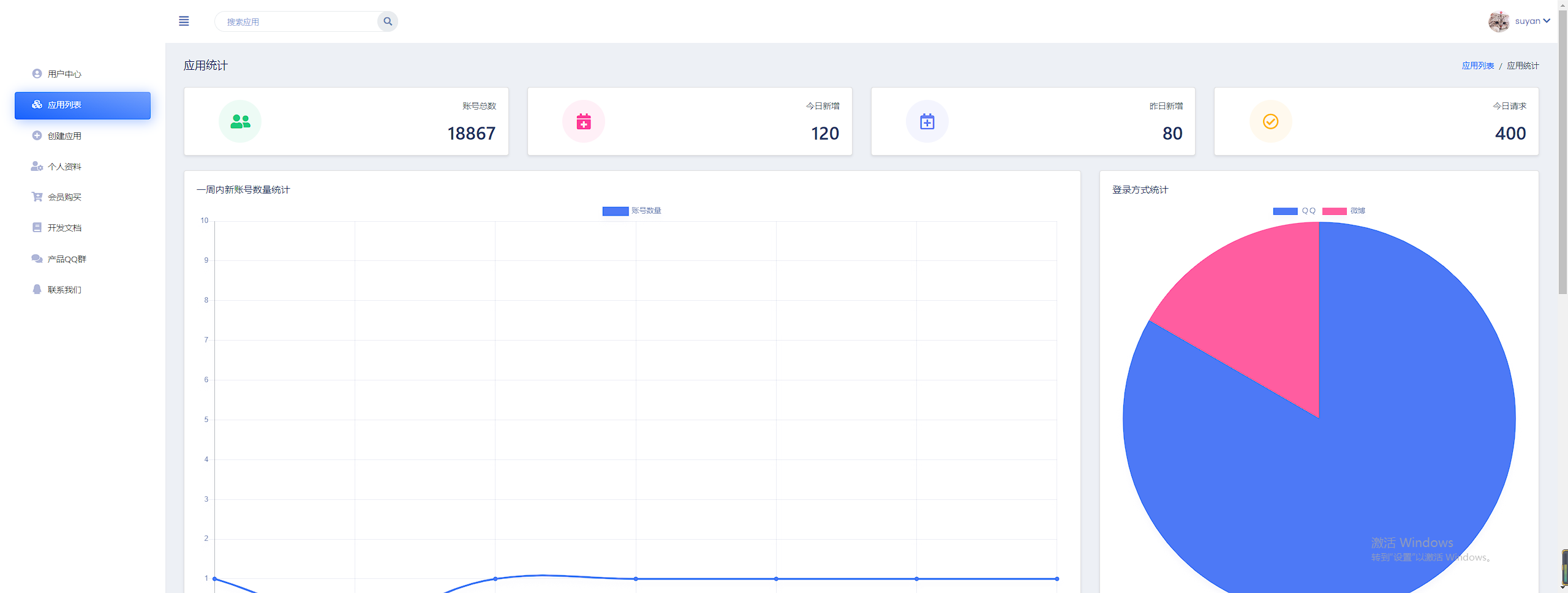1568x593 pixels.
Task: Click inside the 搜索应用 search field
Action: [297, 22]
